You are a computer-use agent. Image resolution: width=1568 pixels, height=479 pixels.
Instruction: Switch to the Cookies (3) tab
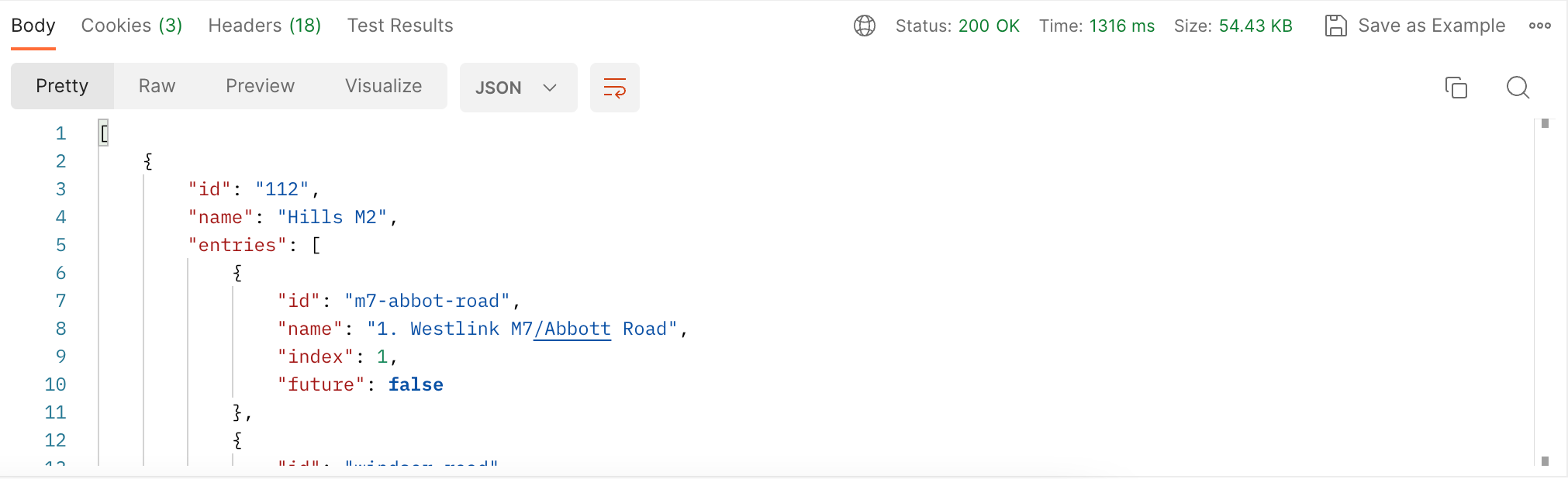[x=132, y=26]
